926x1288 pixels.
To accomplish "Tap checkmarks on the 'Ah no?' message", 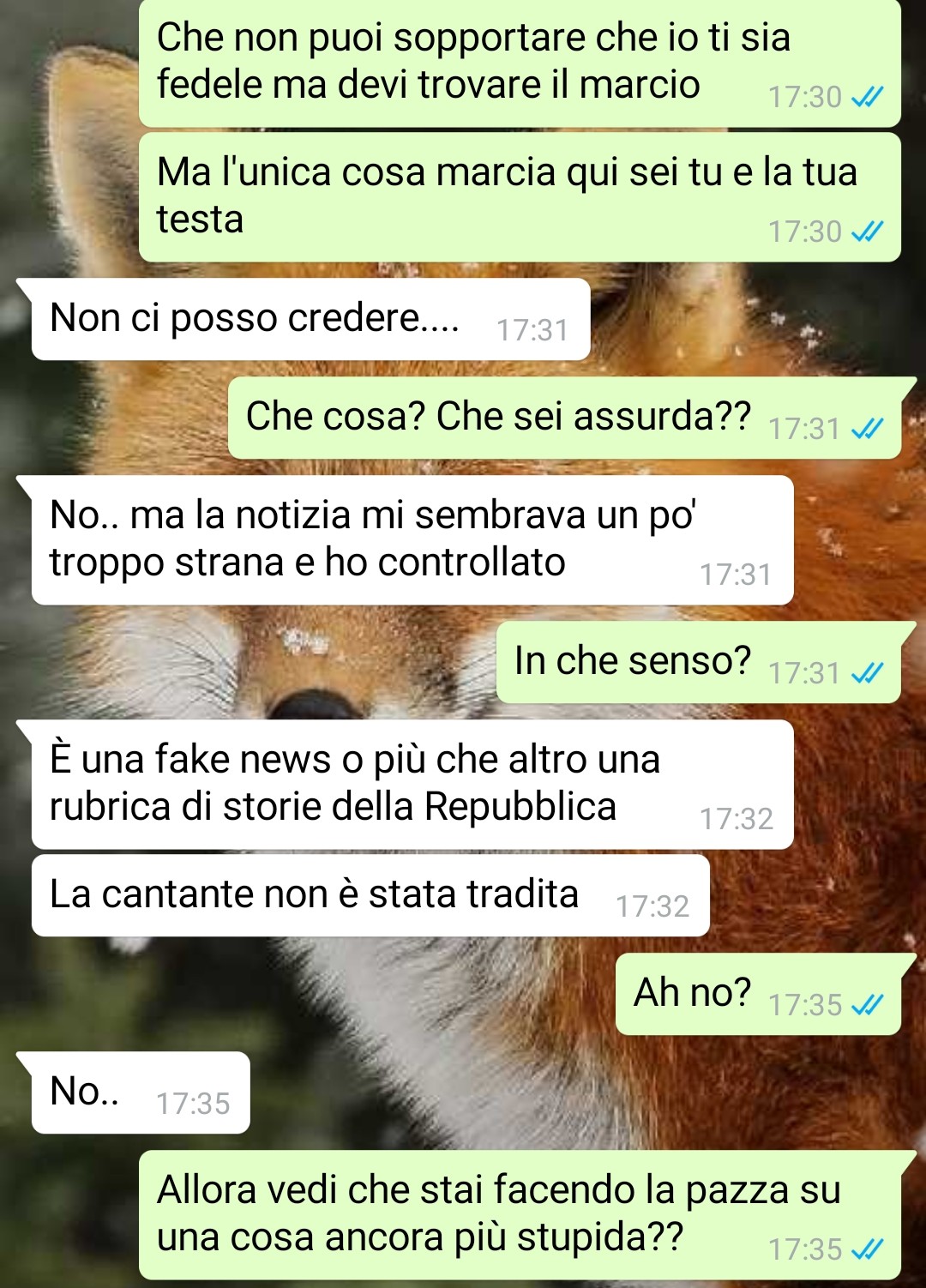I will (x=867, y=1004).
